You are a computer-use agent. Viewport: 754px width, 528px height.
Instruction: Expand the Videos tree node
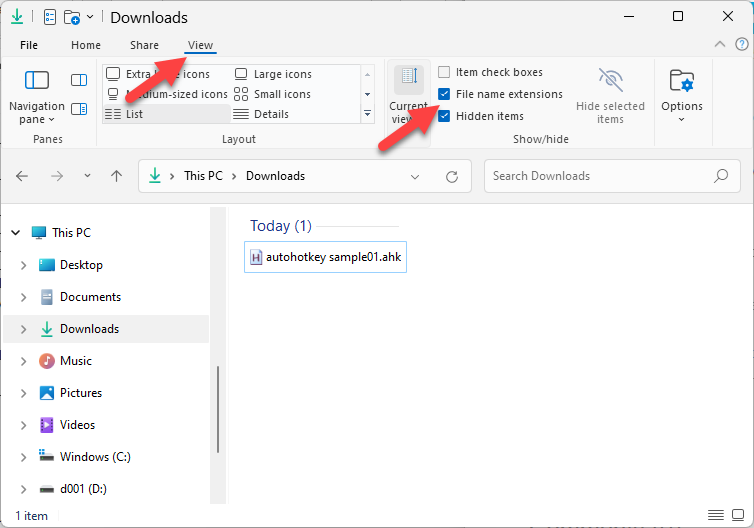coord(23,425)
